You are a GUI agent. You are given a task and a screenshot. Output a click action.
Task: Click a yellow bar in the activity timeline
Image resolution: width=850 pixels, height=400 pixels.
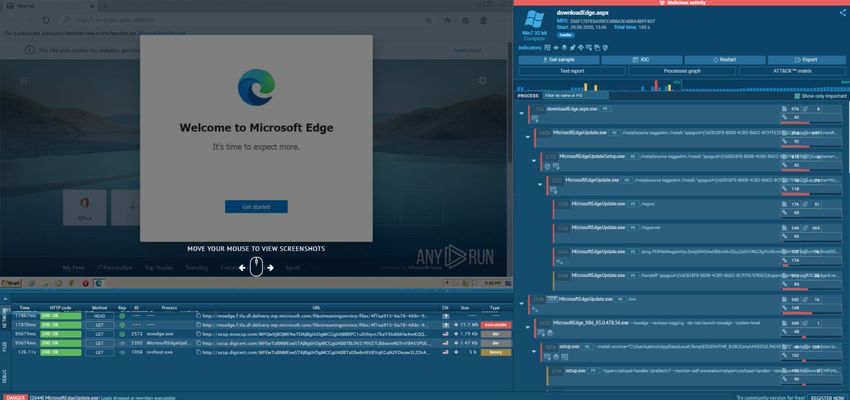coord(586,87)
